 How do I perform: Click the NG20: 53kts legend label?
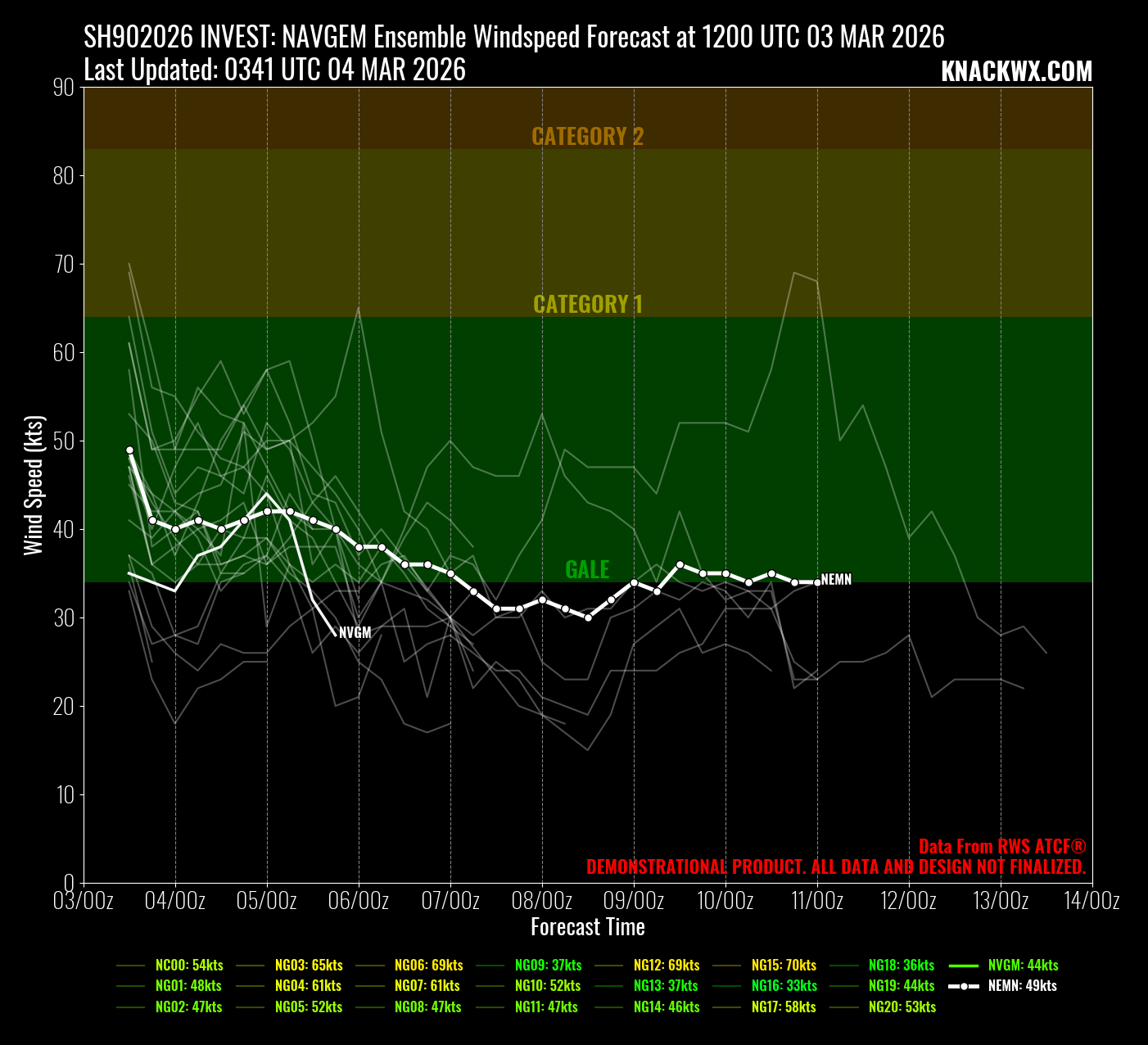[902, 1007]
